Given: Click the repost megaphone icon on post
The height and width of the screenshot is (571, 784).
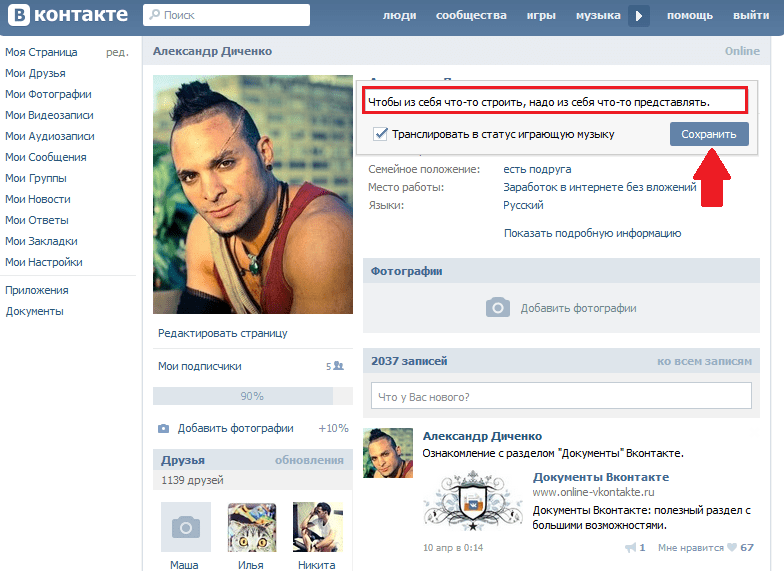Looking at the screenshot, I should (630, 548).
